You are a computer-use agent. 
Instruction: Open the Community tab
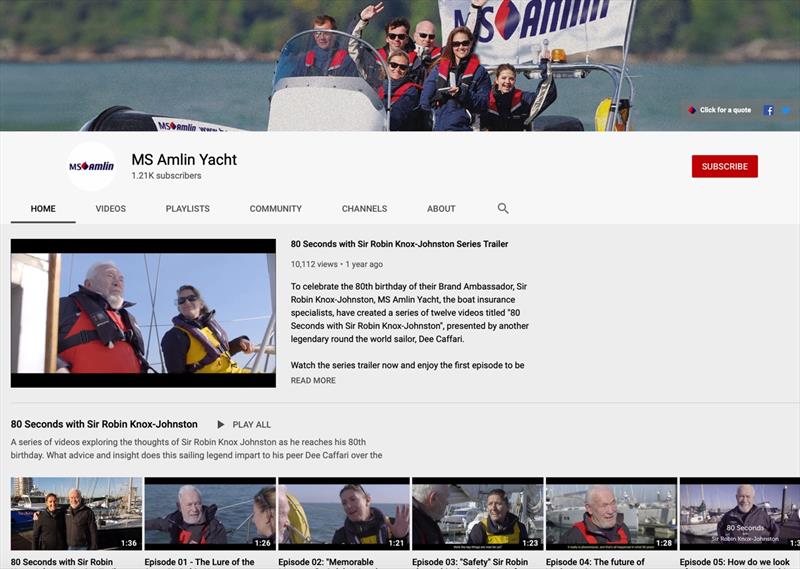[276, 209]
